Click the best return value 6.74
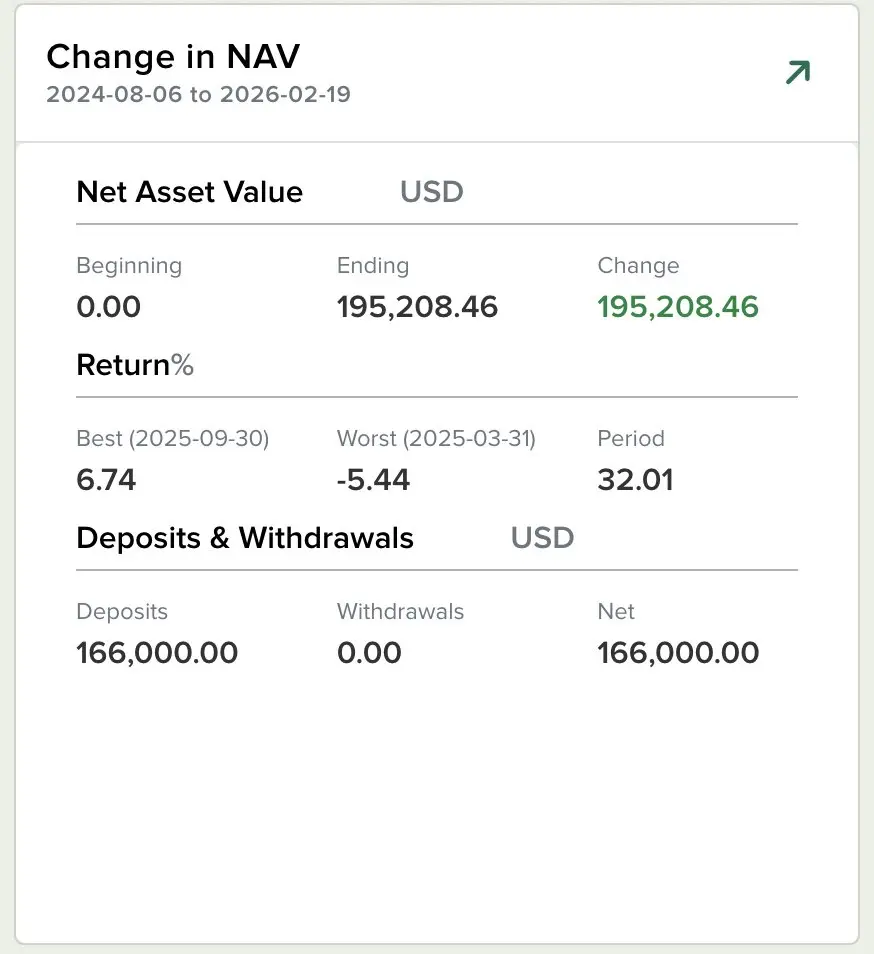874x954 pixels. tap(106, 480)
